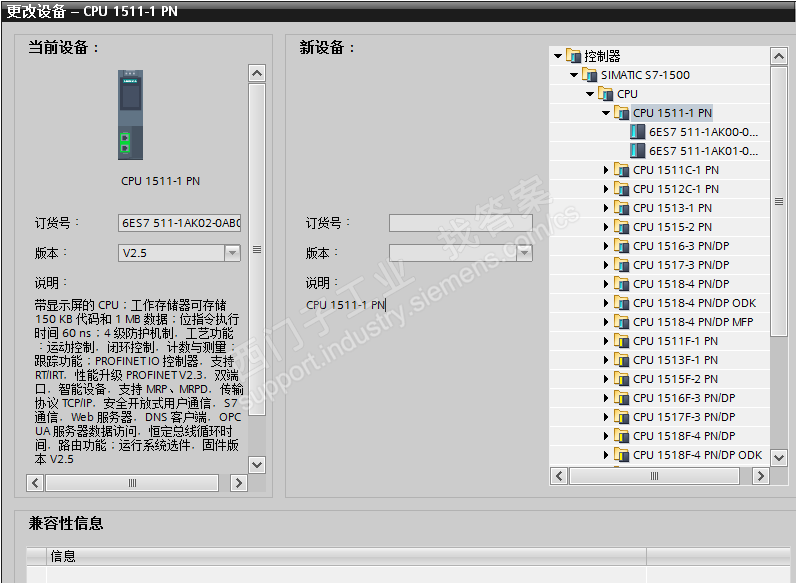Screen dimensions: 796x583
Task: Click current device panel scroll-down arrow
Action: click(x=257, y=465)
